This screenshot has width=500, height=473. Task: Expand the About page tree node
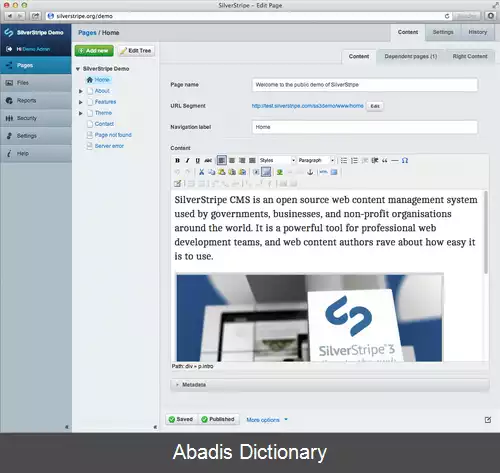81,91
